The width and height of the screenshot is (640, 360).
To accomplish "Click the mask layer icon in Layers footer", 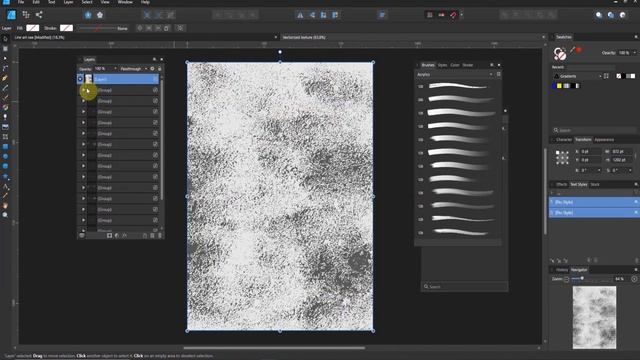I will pos(109,236).
